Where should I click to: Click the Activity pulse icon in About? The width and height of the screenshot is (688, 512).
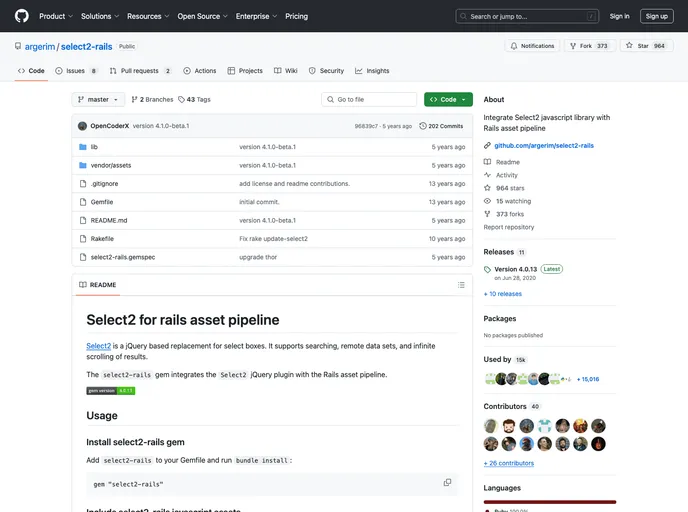coord(487,175)
